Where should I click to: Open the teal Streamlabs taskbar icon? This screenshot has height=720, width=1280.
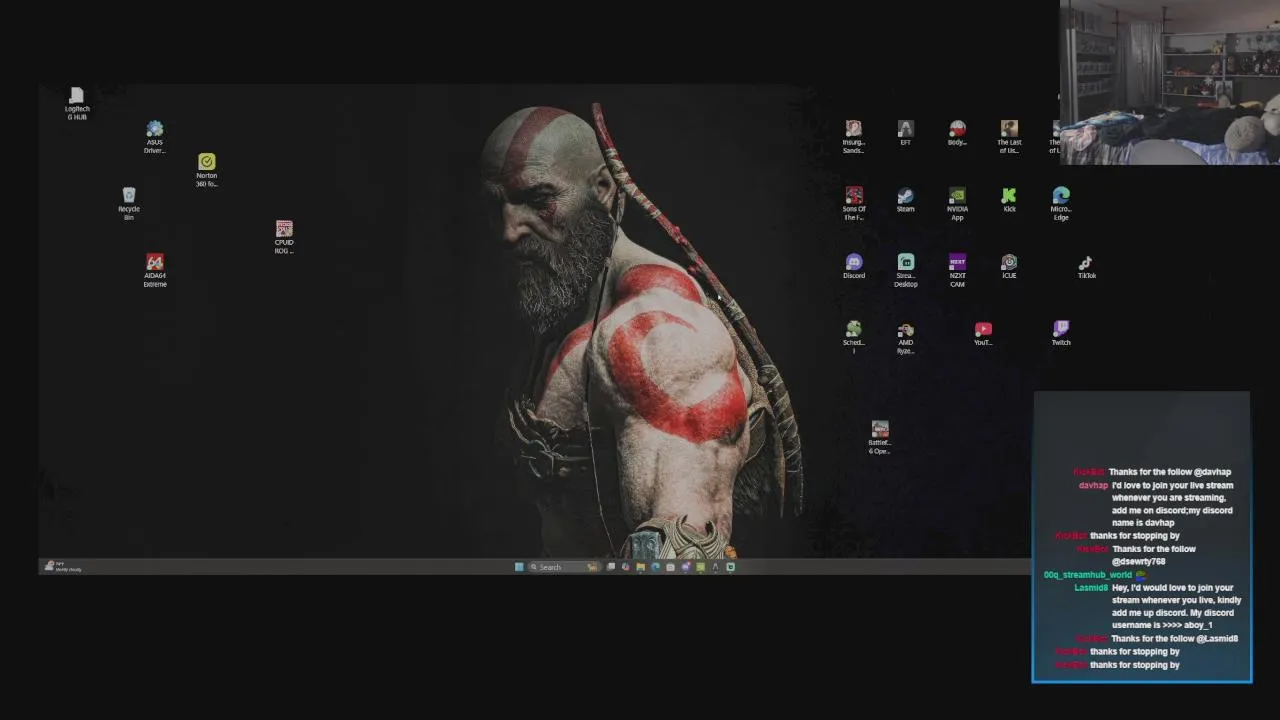[731, 567]
